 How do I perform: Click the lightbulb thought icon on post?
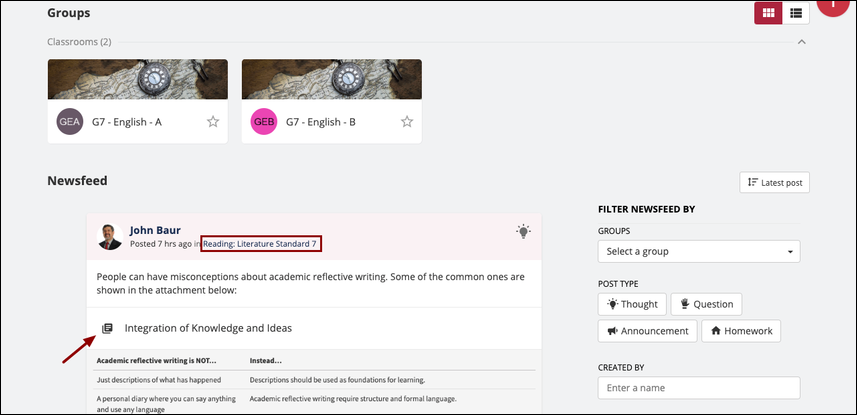(x=523, y=231)
